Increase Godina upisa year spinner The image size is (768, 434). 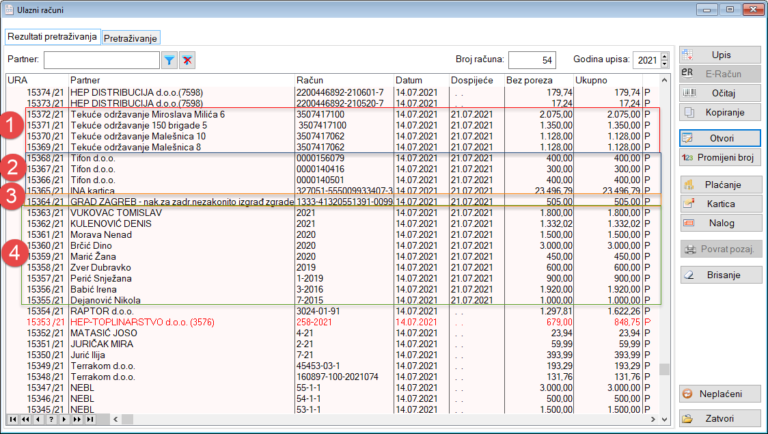664,56
